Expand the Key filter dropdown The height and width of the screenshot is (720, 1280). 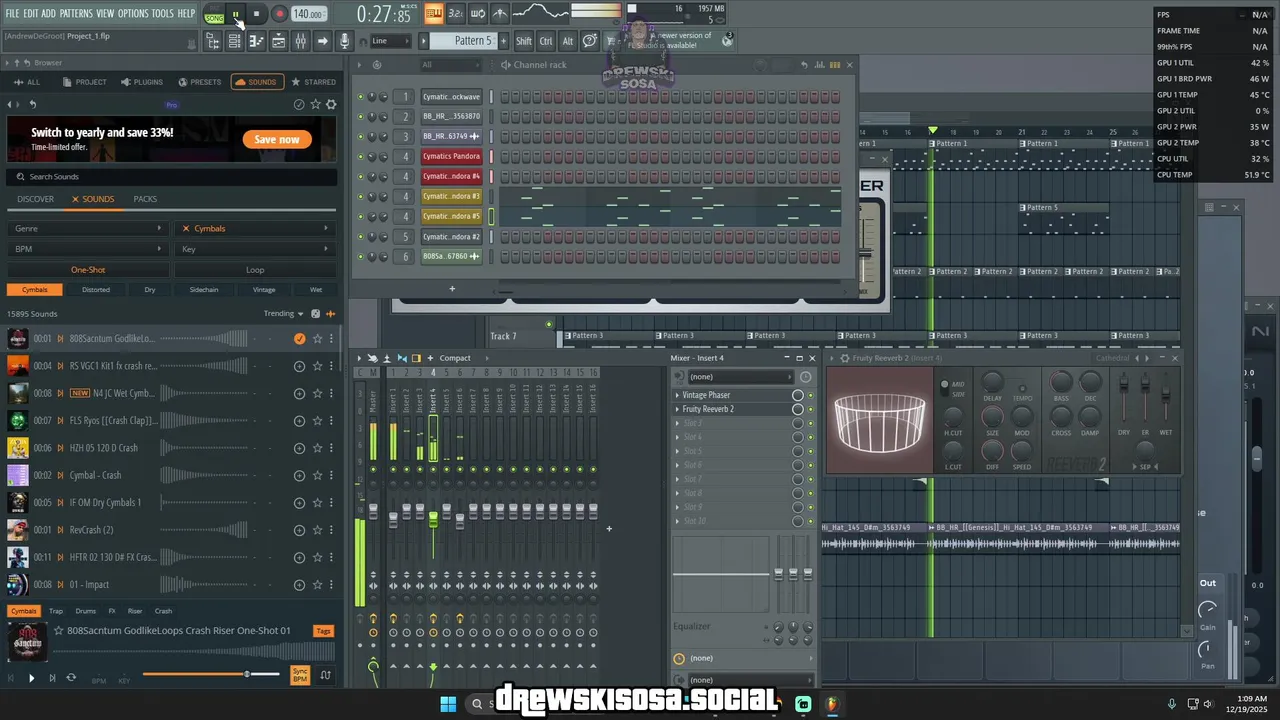coord(254,249)
